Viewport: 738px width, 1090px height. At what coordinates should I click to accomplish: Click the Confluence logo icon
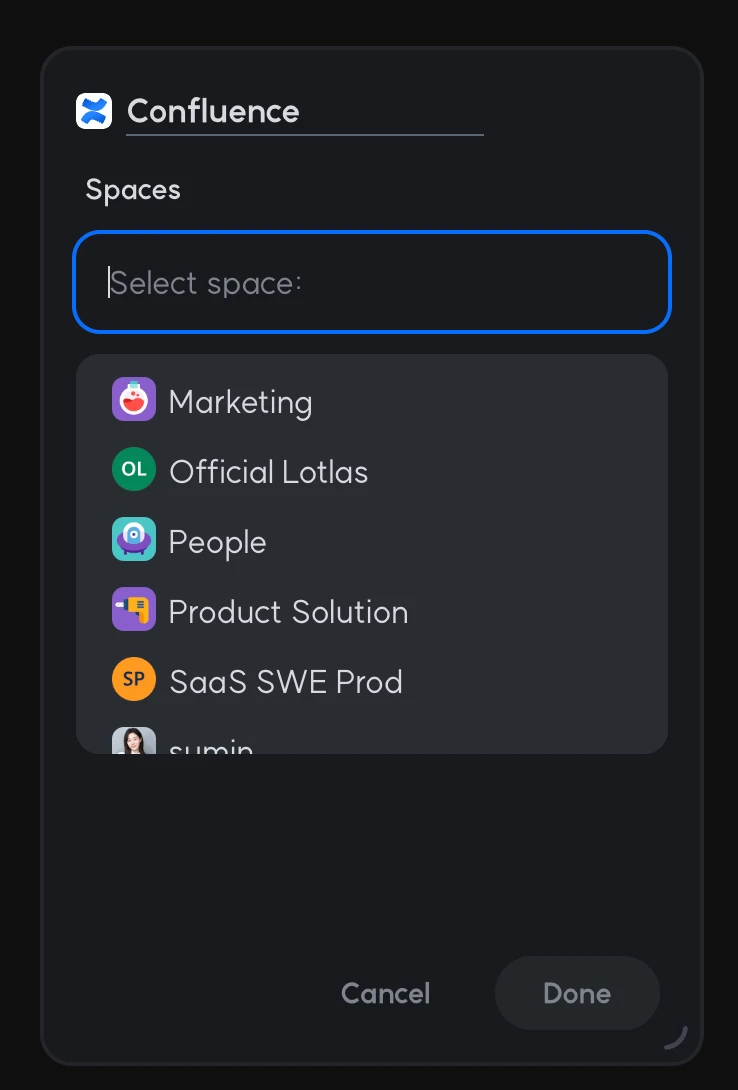pyautogui.click(x=94, y=111)
